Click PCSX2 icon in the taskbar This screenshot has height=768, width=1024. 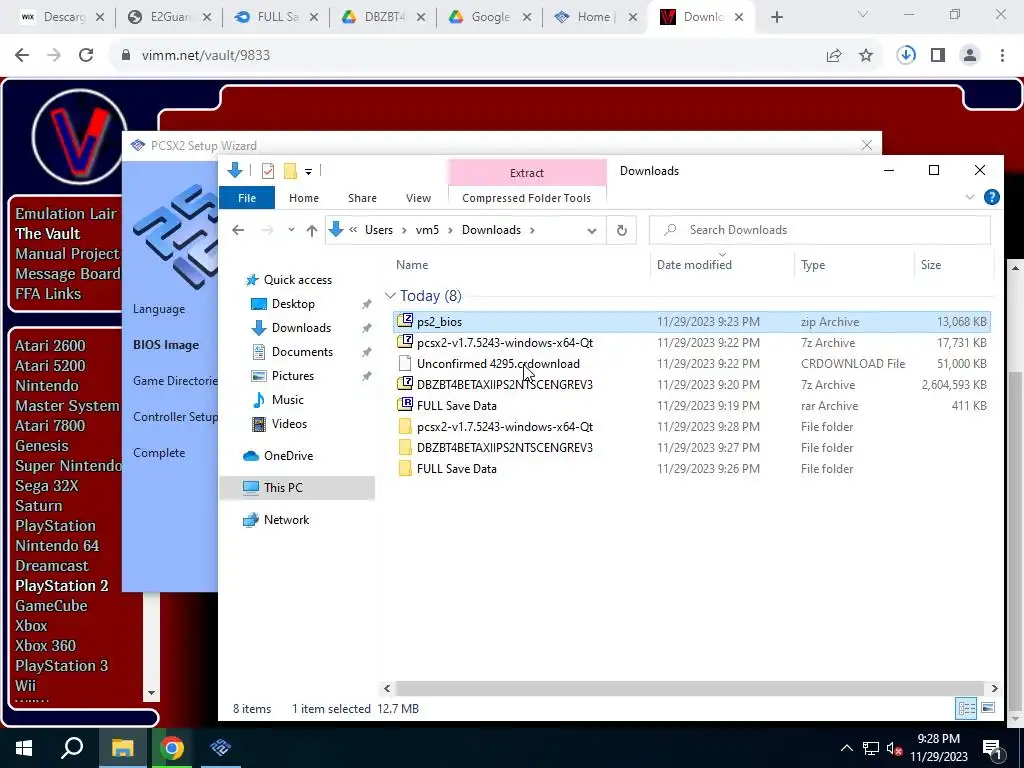click(220, 748)
